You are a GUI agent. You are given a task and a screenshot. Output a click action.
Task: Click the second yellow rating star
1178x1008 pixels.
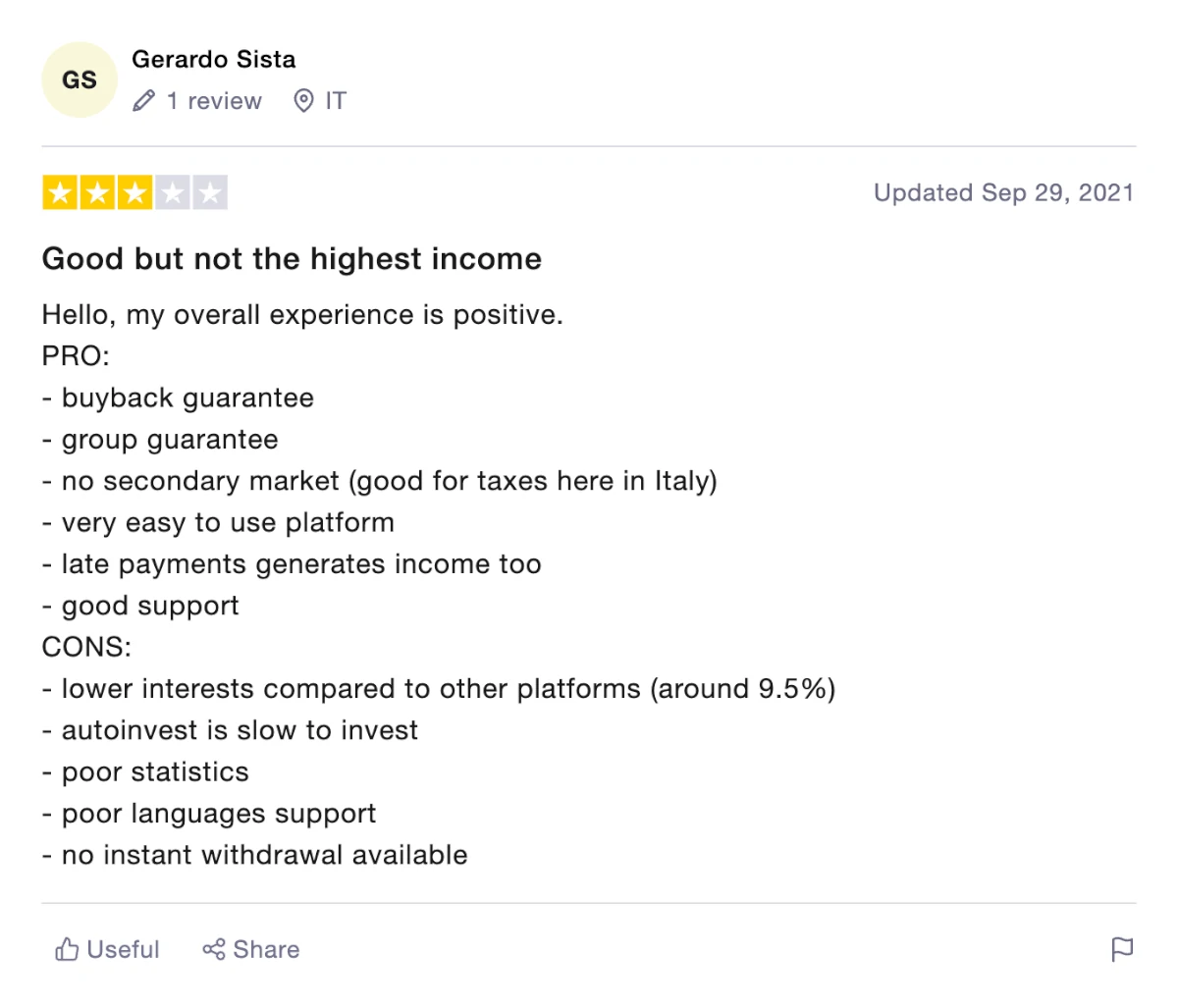97,193
